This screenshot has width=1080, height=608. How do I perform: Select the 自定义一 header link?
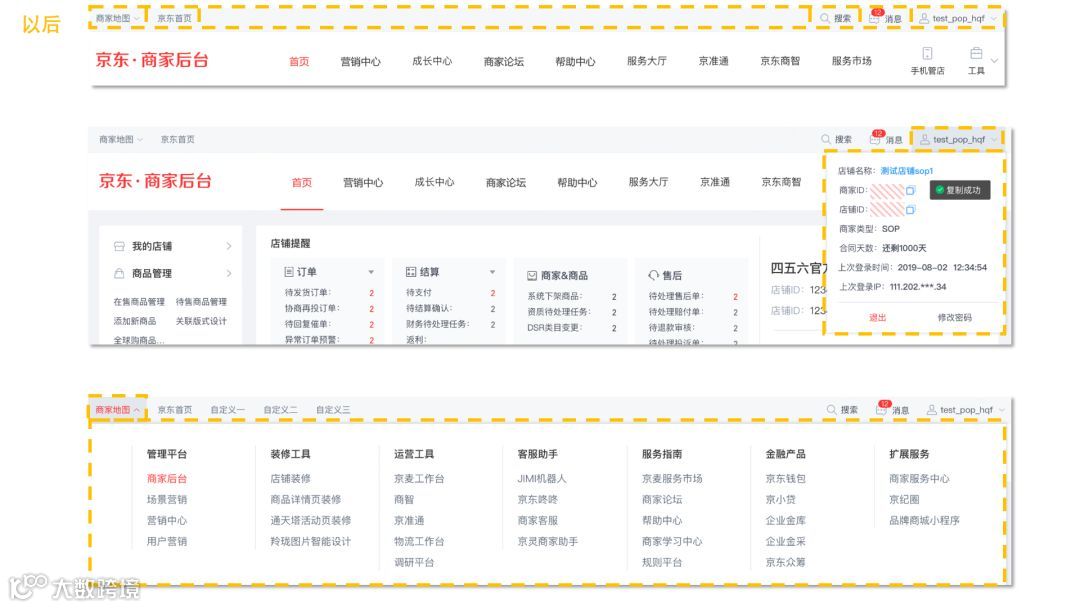227,410
